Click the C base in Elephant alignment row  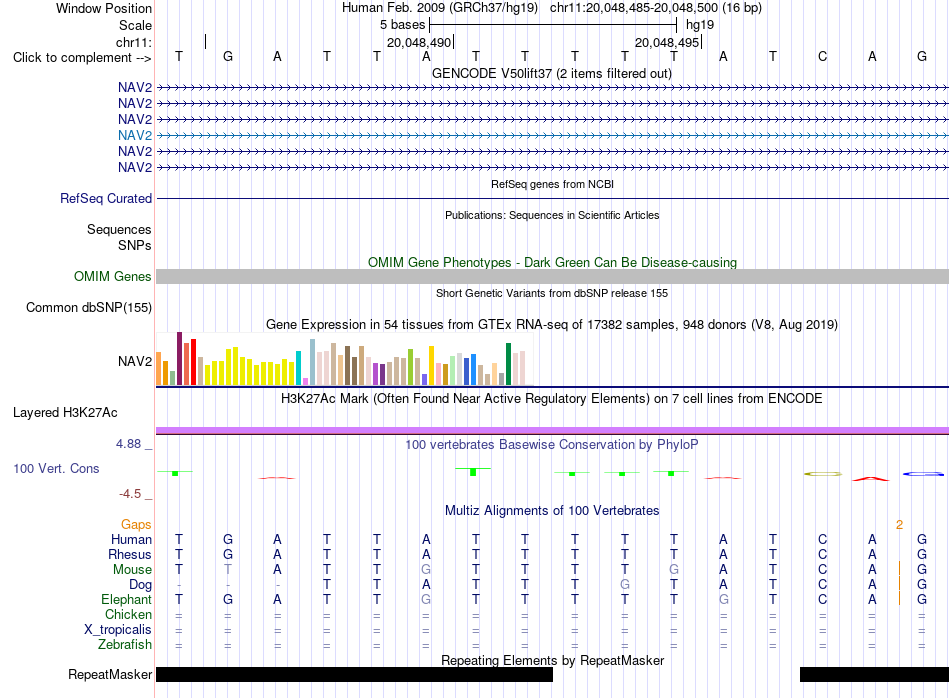(x=822, y=599)
